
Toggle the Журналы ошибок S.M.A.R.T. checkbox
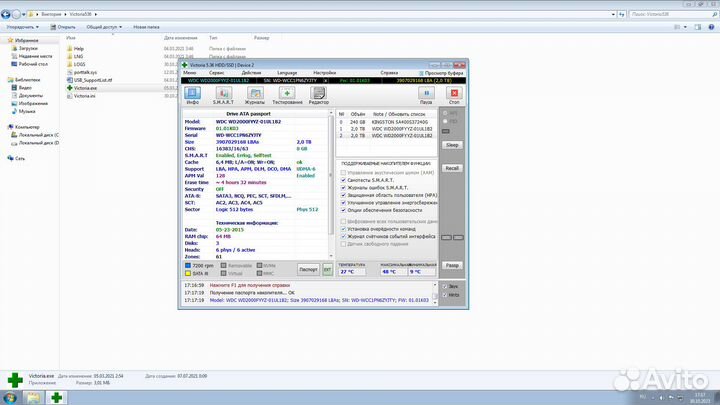tap(343, 187)
